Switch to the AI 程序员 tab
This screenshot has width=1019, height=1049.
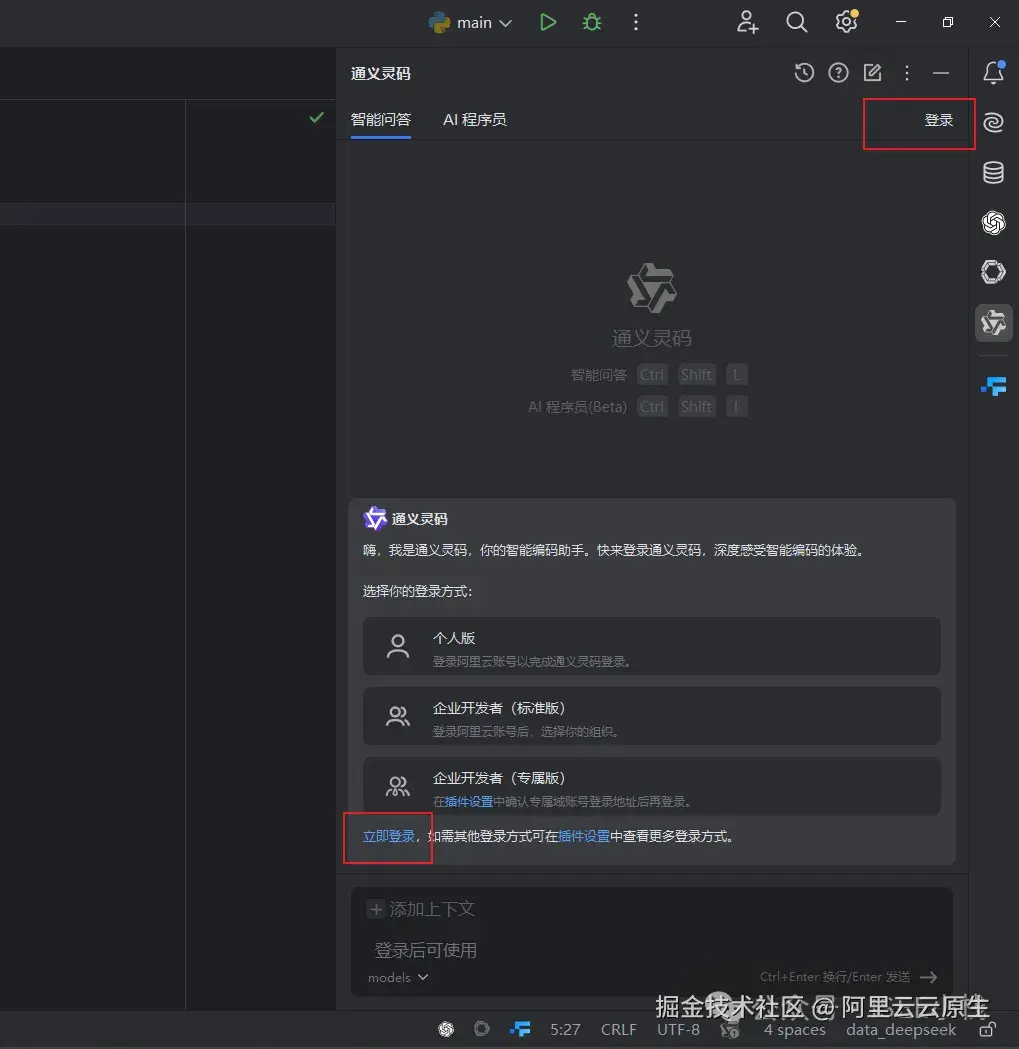(x=475, y=118)
